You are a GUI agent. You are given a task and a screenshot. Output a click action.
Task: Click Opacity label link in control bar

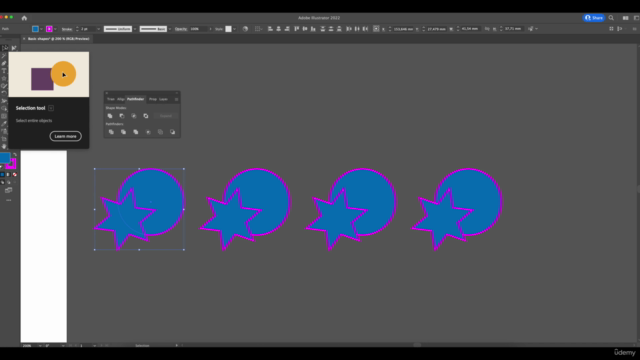coord(181,29)
